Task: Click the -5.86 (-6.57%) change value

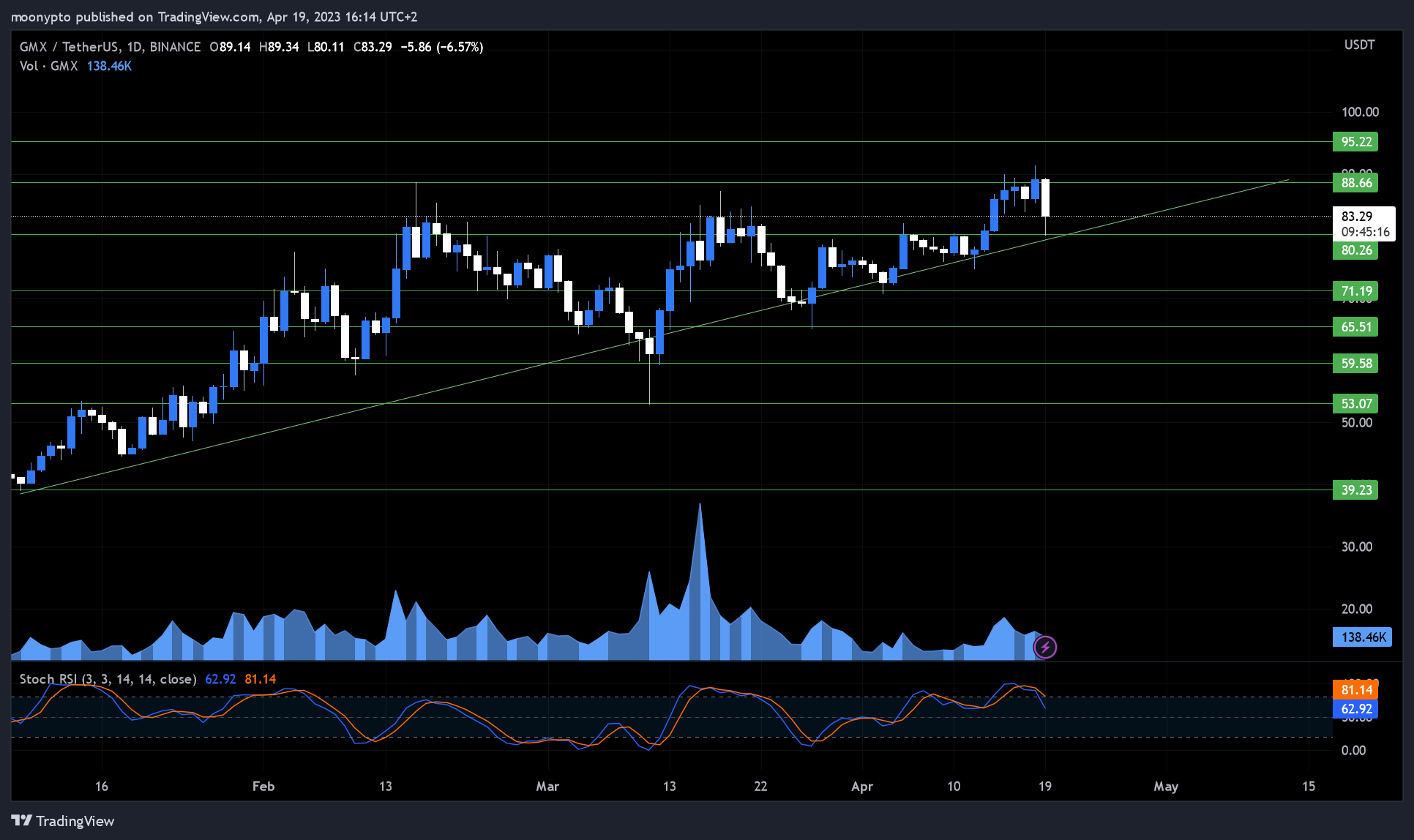Action: tap(441, 47)
